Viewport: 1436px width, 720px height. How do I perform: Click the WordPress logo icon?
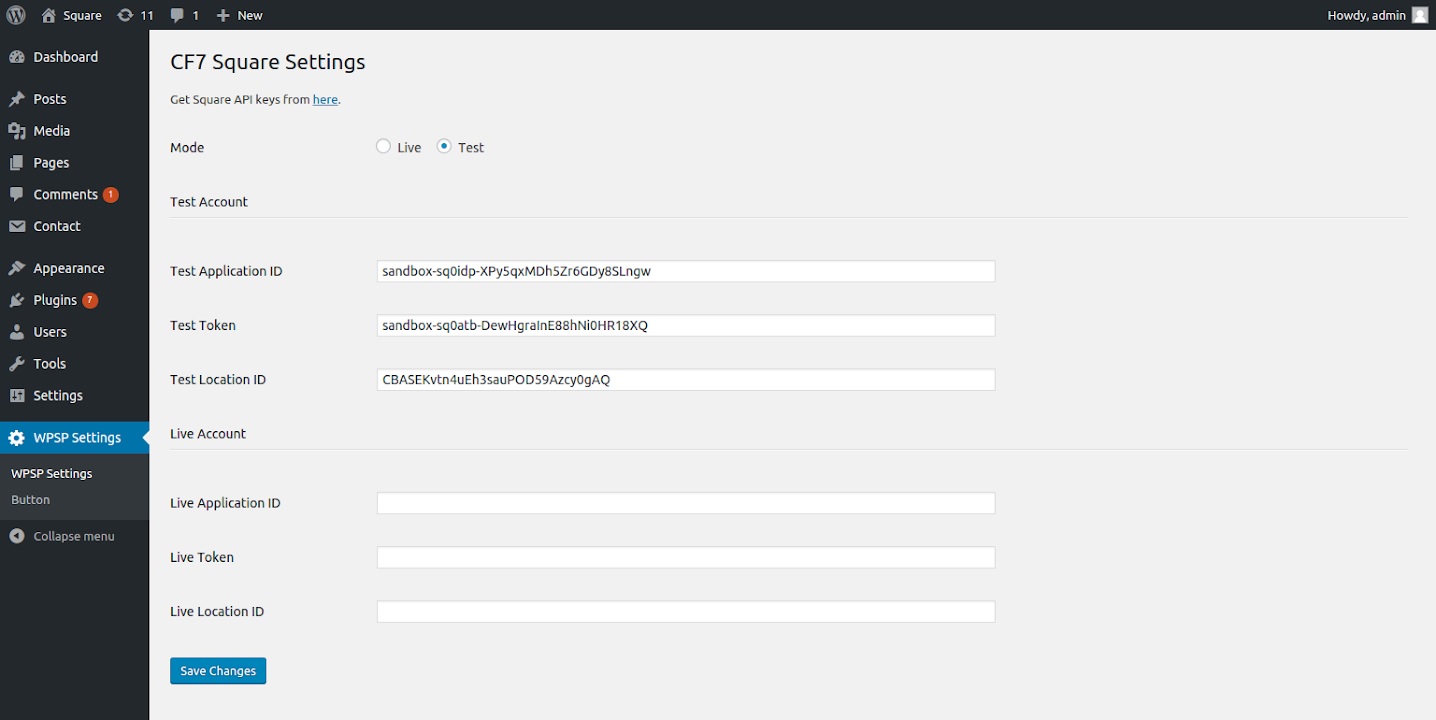16,15
